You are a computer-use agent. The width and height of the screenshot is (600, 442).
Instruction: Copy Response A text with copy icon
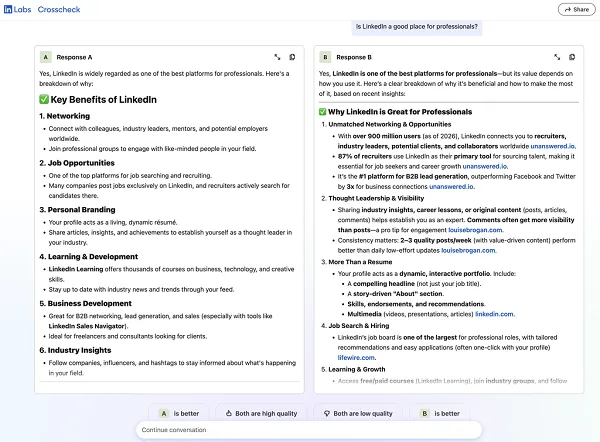coord(292,57)
